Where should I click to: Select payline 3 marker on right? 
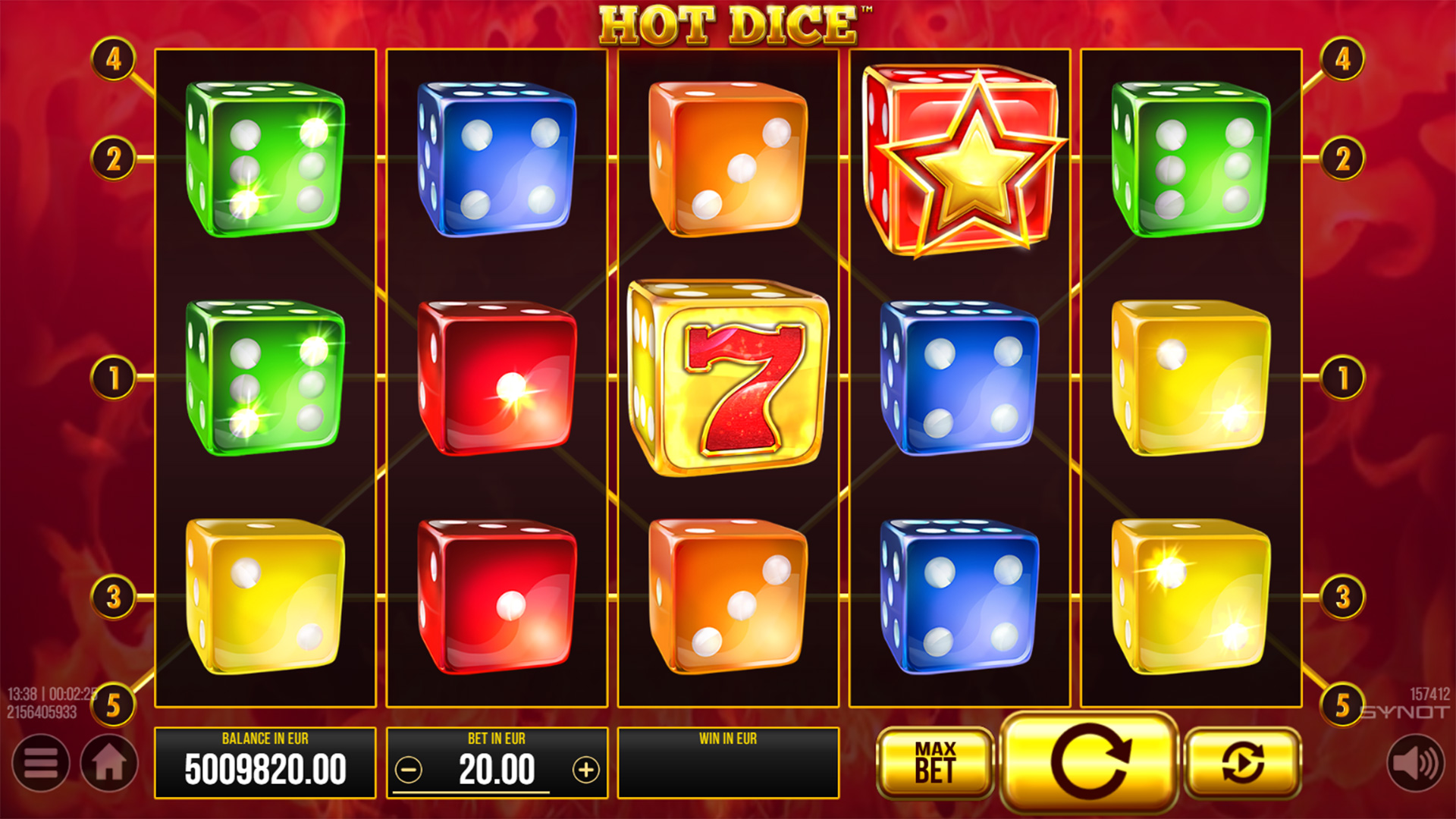pyautogui.click(x=1343, y=597)
